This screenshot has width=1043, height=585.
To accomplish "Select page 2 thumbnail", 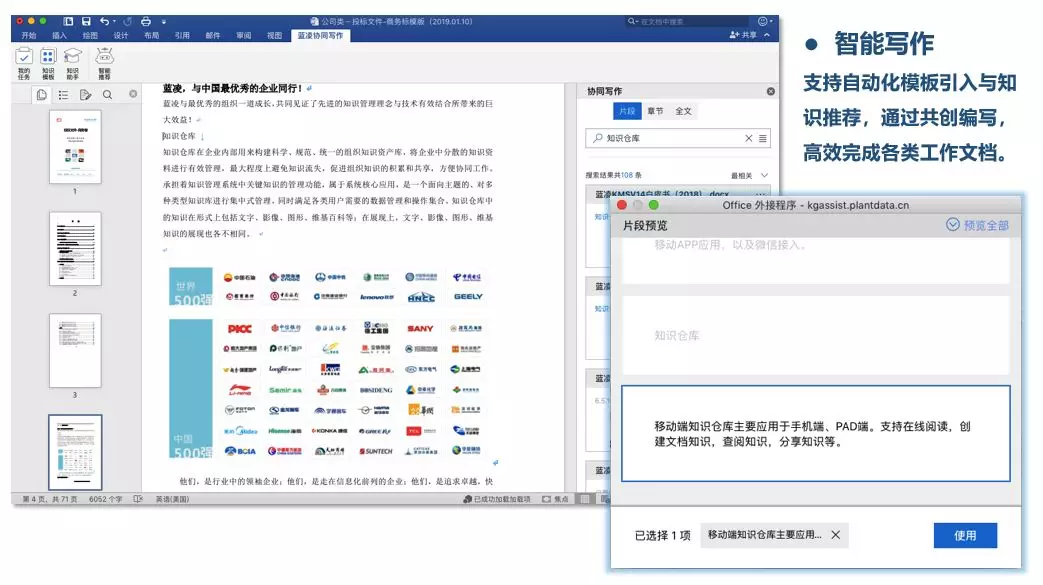I will (75, 249).
